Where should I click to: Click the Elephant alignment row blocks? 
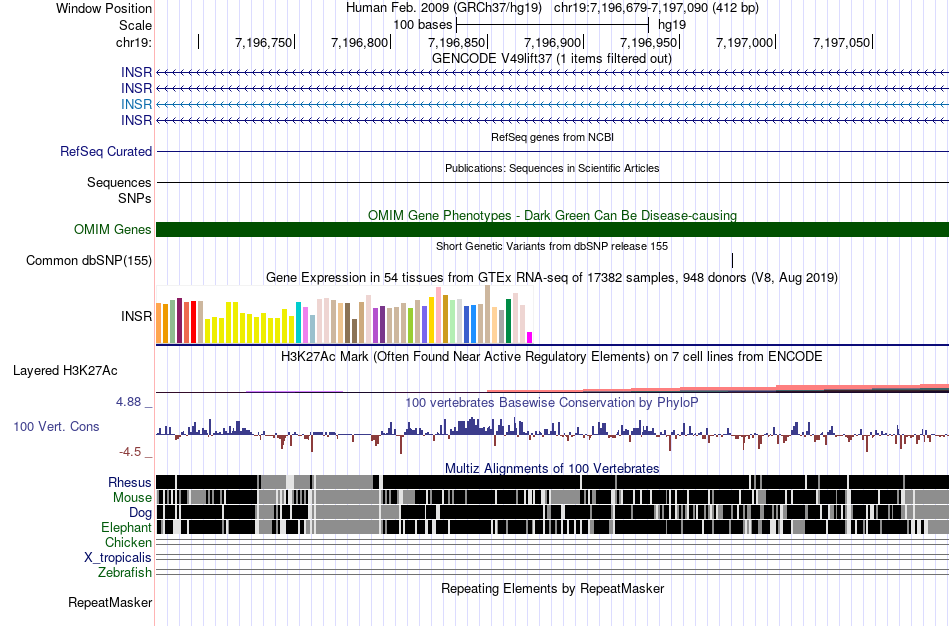pyautogui.click(x=552, y=527)
